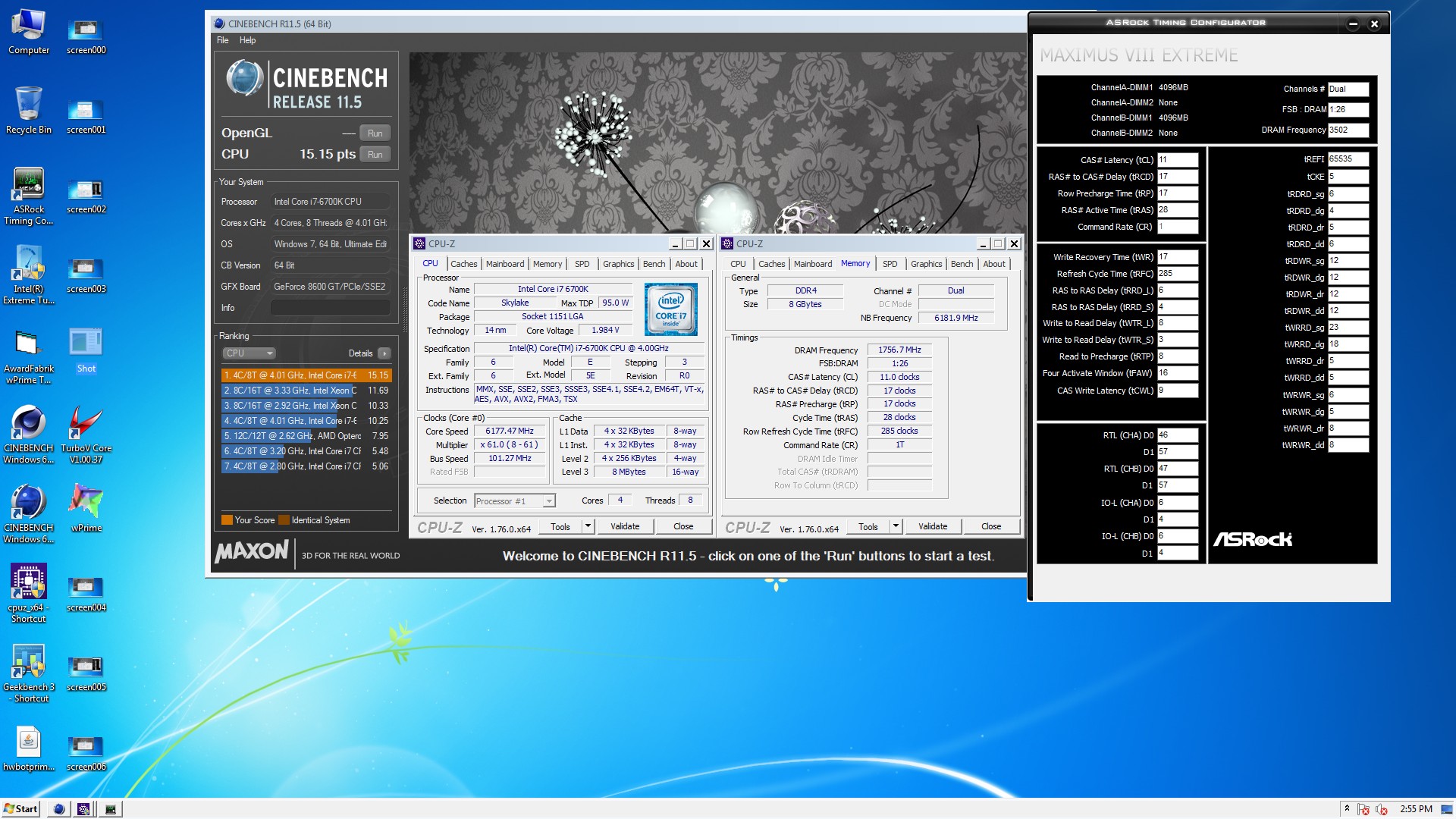Open AwardFabrik wPrime Tweaker shortcut
Screen dimensions: 1456x819
click(29, 356)
